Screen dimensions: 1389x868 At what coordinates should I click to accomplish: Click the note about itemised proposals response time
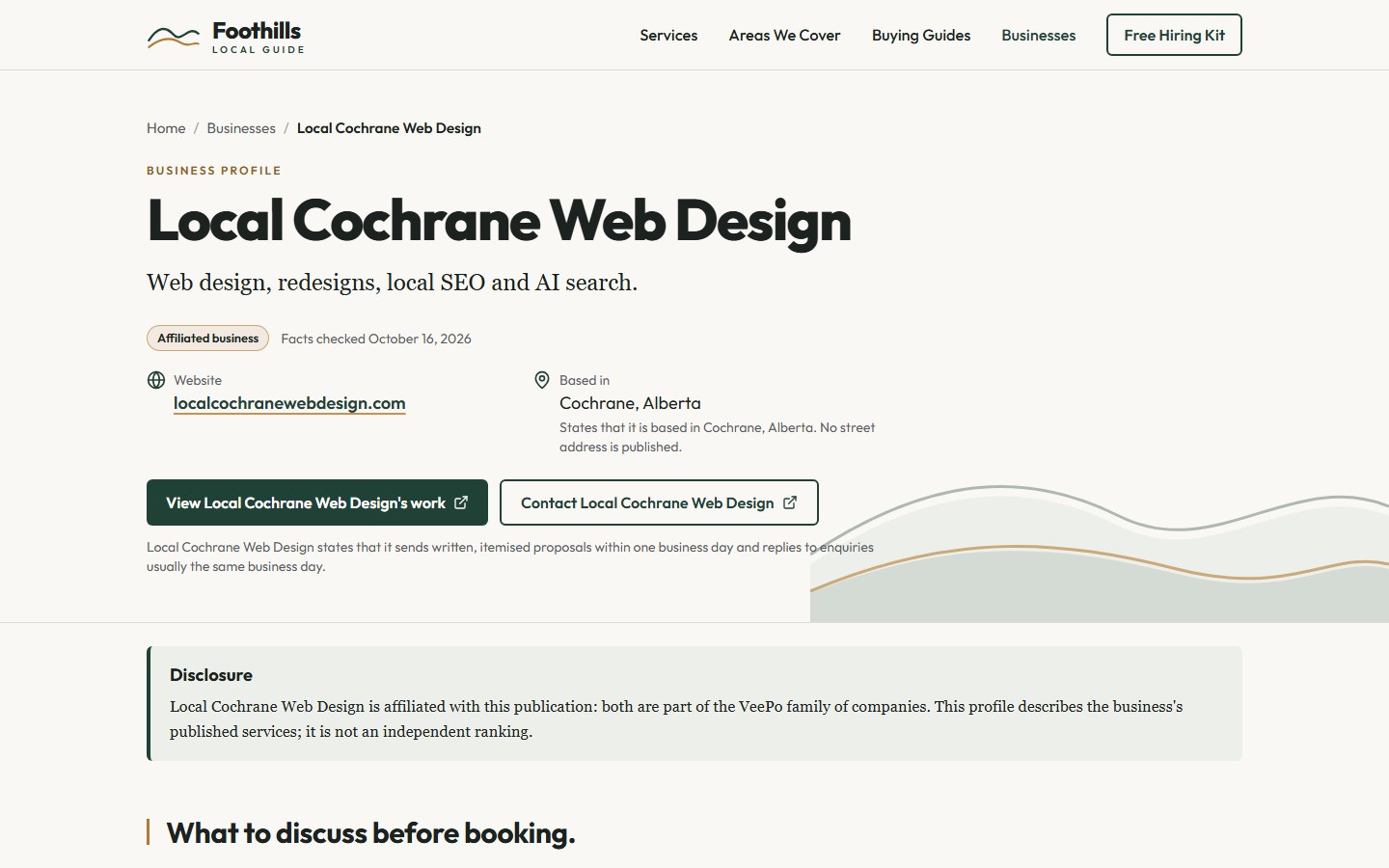(510, 556)
